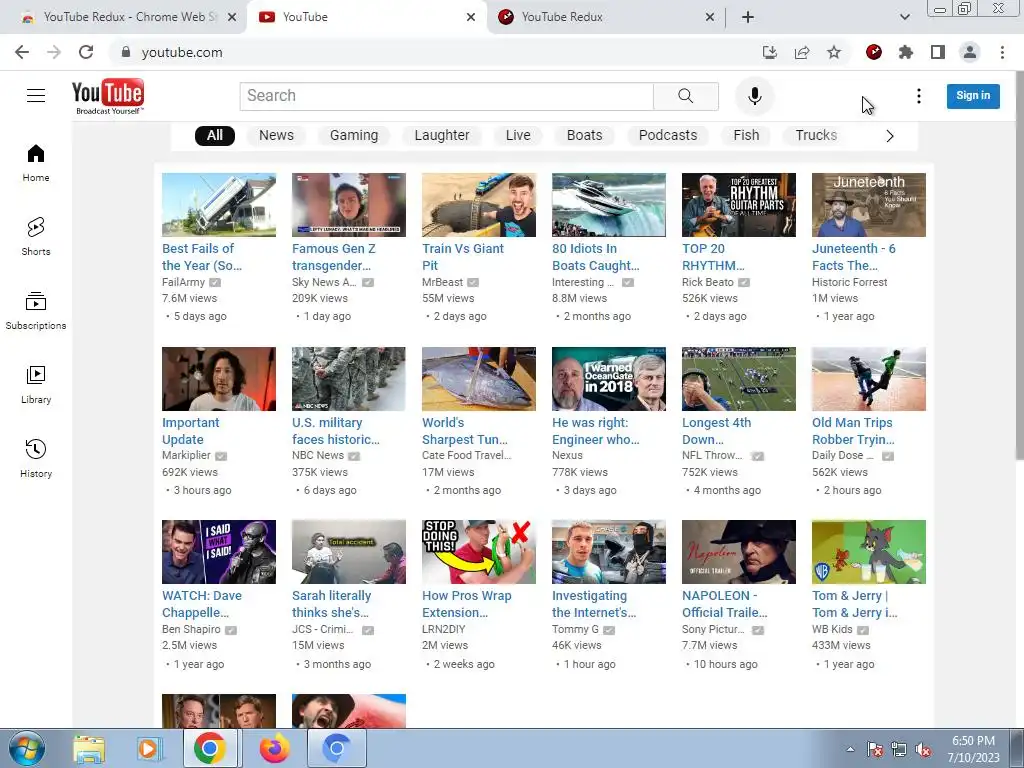Open the tab search dropdown chevron

pos(904,17)
